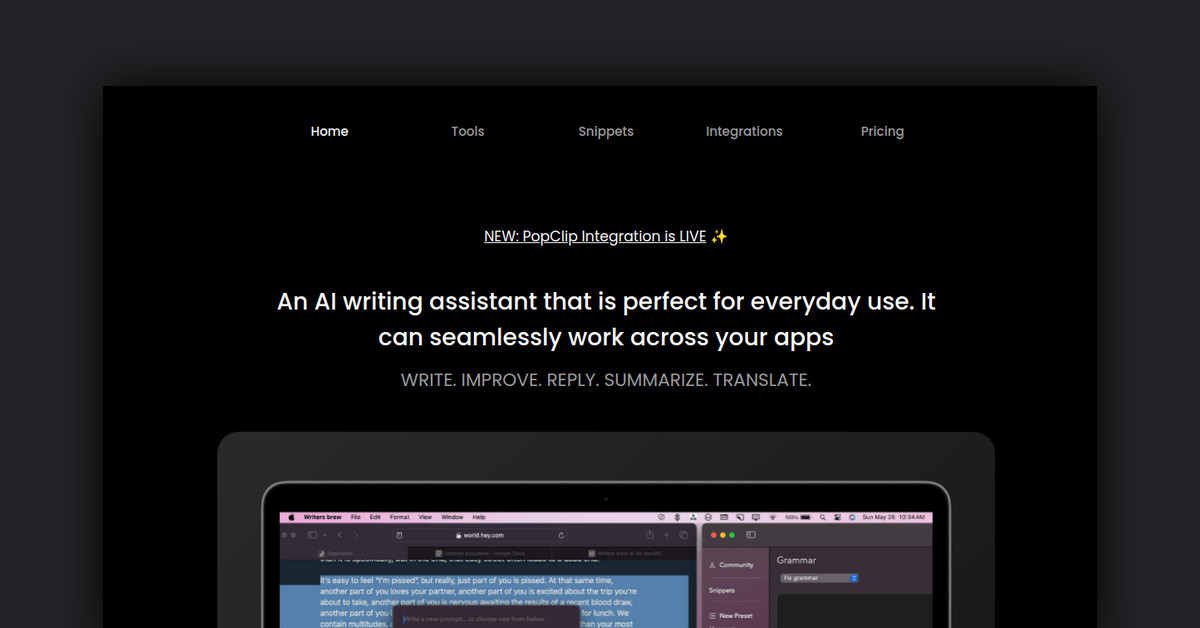Image resolution: width=1200 pixels, height=628 pixels.
Task: Click the Safari new tab plus icon
Action: [667, 535]
